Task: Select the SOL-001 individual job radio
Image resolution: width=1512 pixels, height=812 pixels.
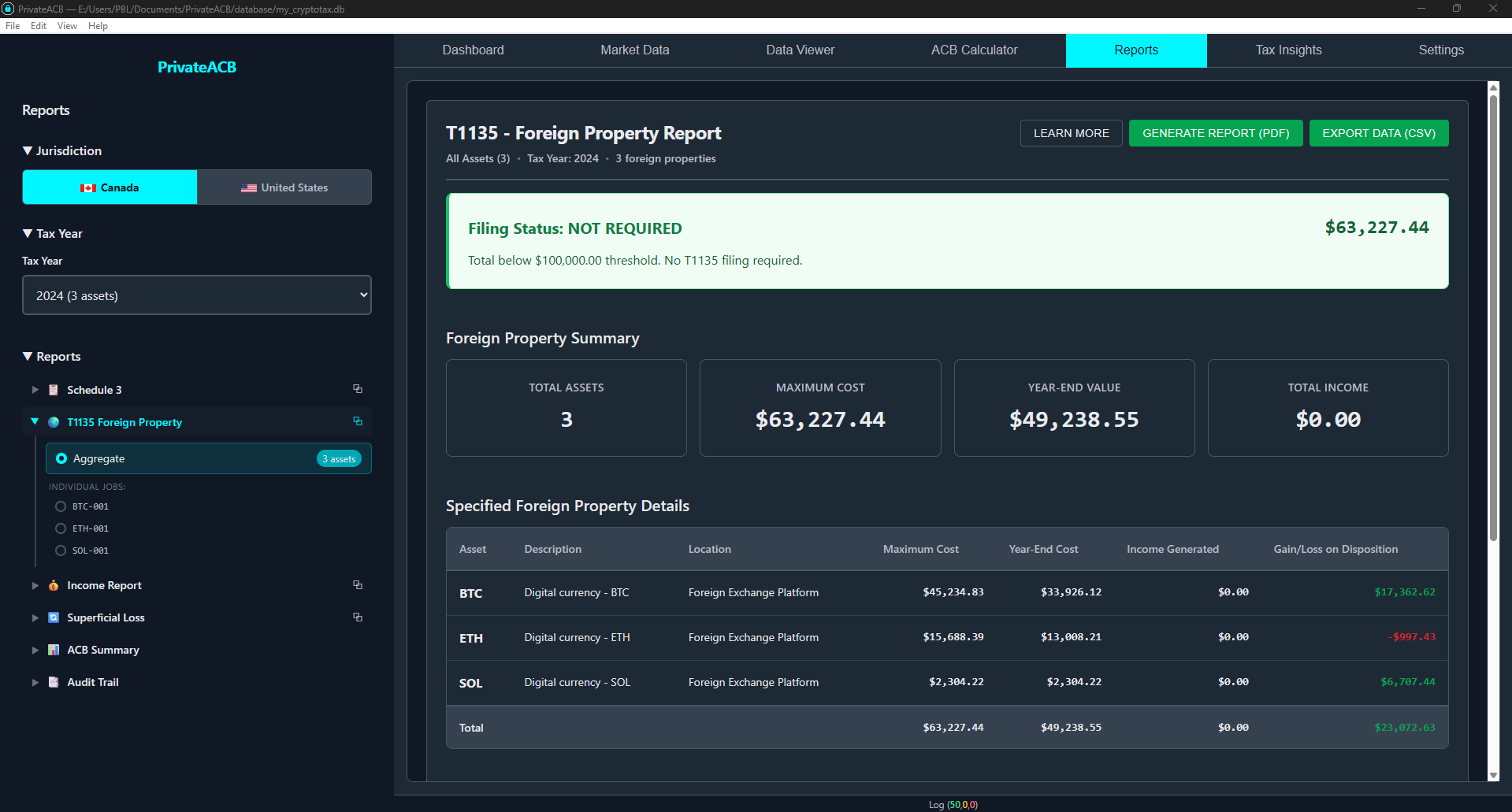Action: coord(61,551)
